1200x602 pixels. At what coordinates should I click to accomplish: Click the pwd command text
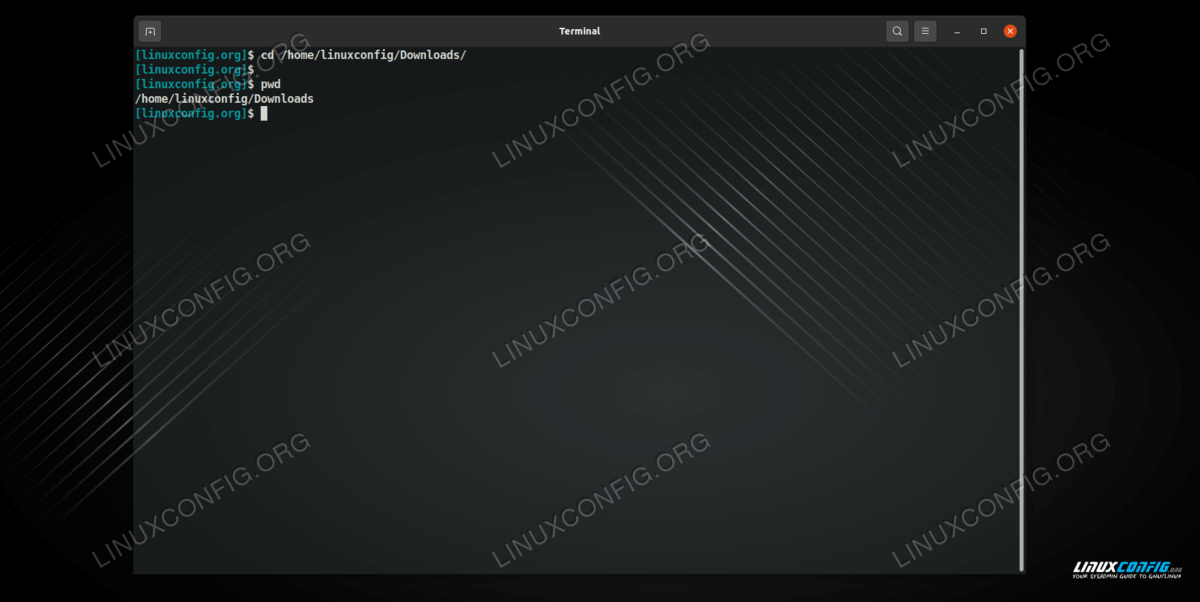point(271,84)
